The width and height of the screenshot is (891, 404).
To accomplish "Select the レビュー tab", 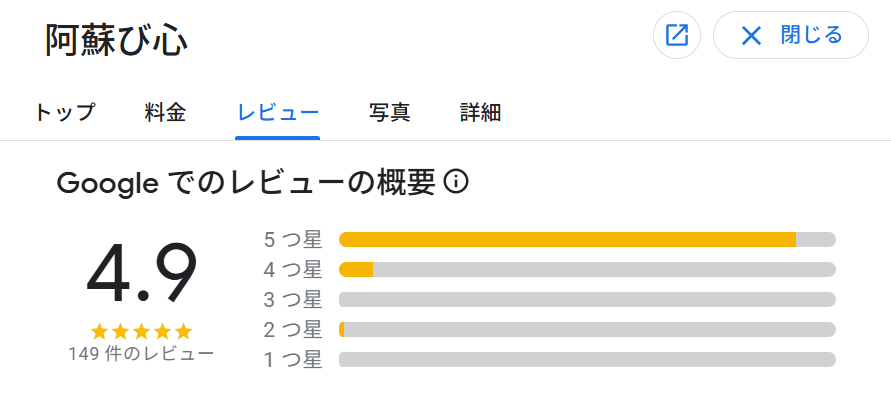I will [278, 113].
